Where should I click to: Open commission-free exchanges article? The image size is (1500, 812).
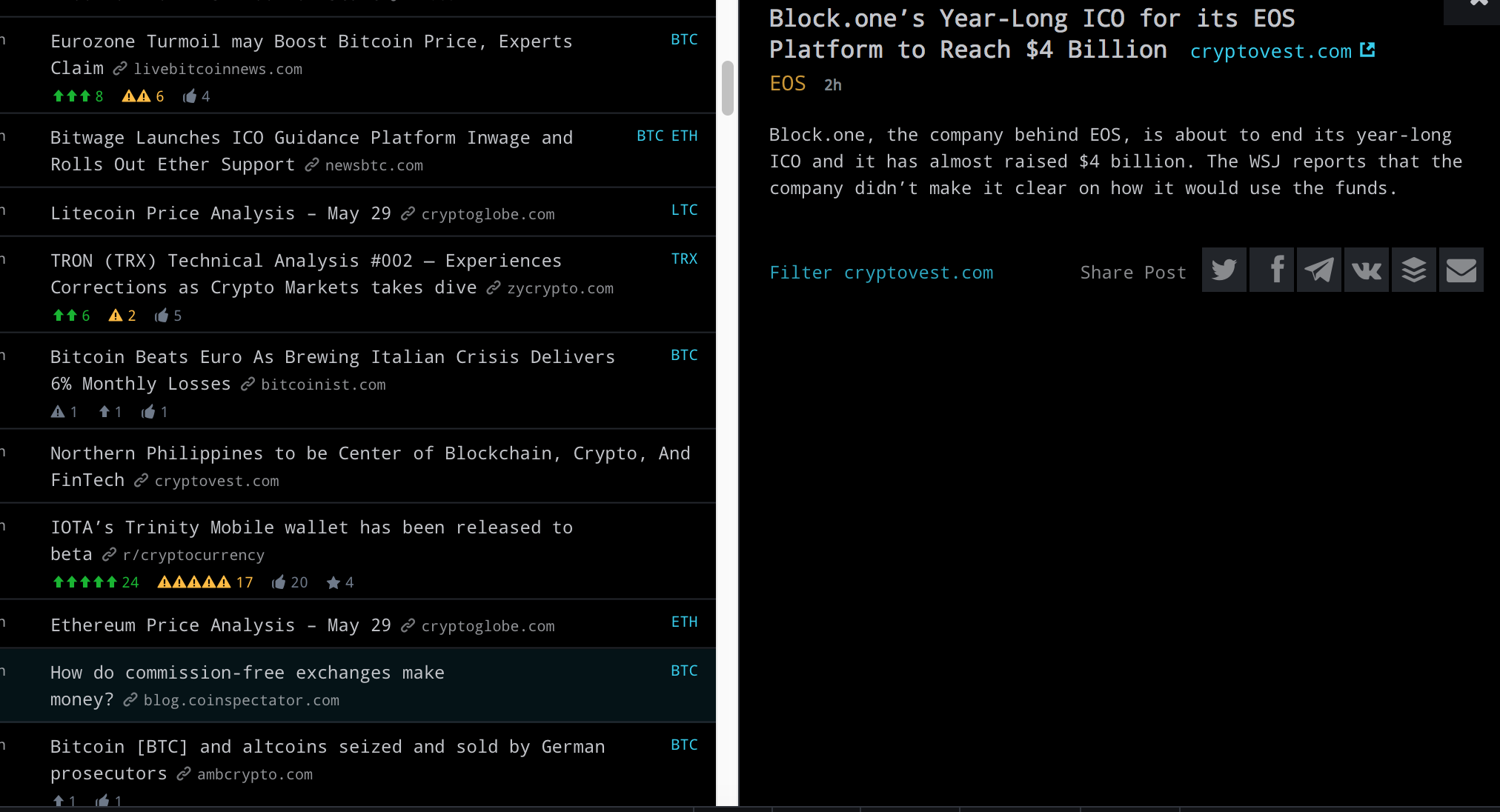point(247,673)
